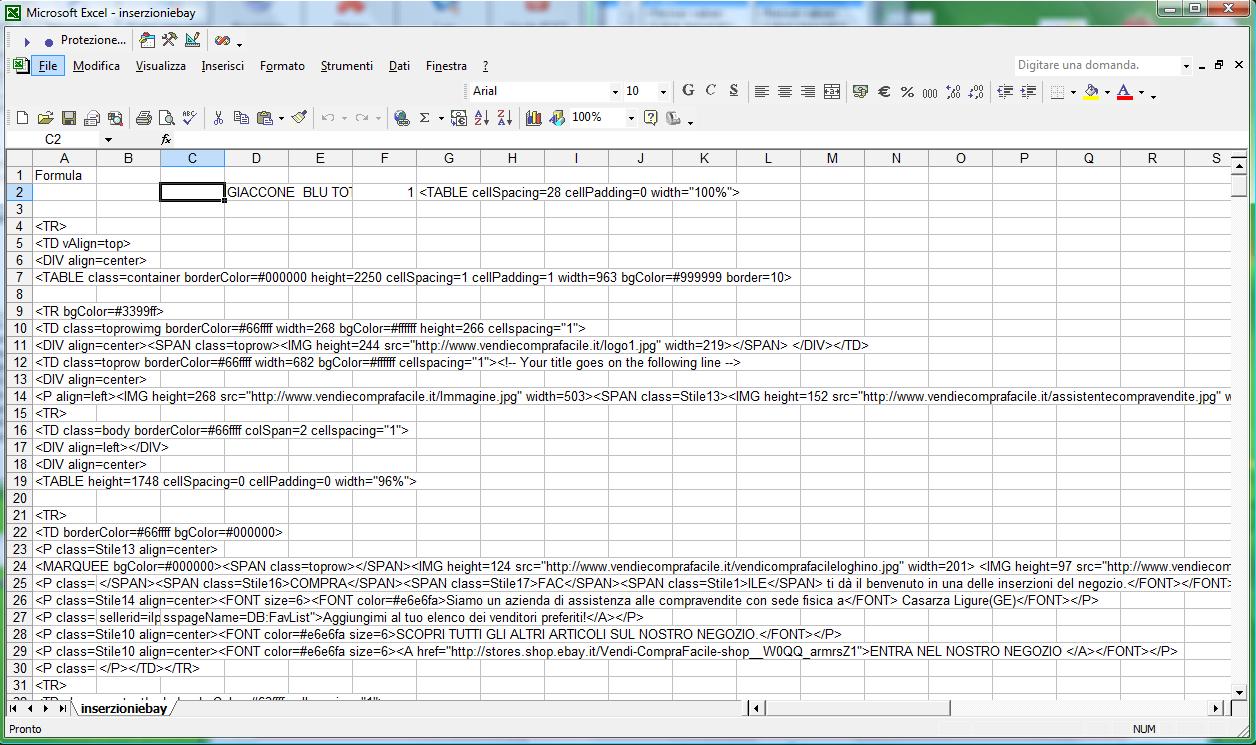Click the insert function fx button
This screenshot has width=1256, height=745.
166,140
